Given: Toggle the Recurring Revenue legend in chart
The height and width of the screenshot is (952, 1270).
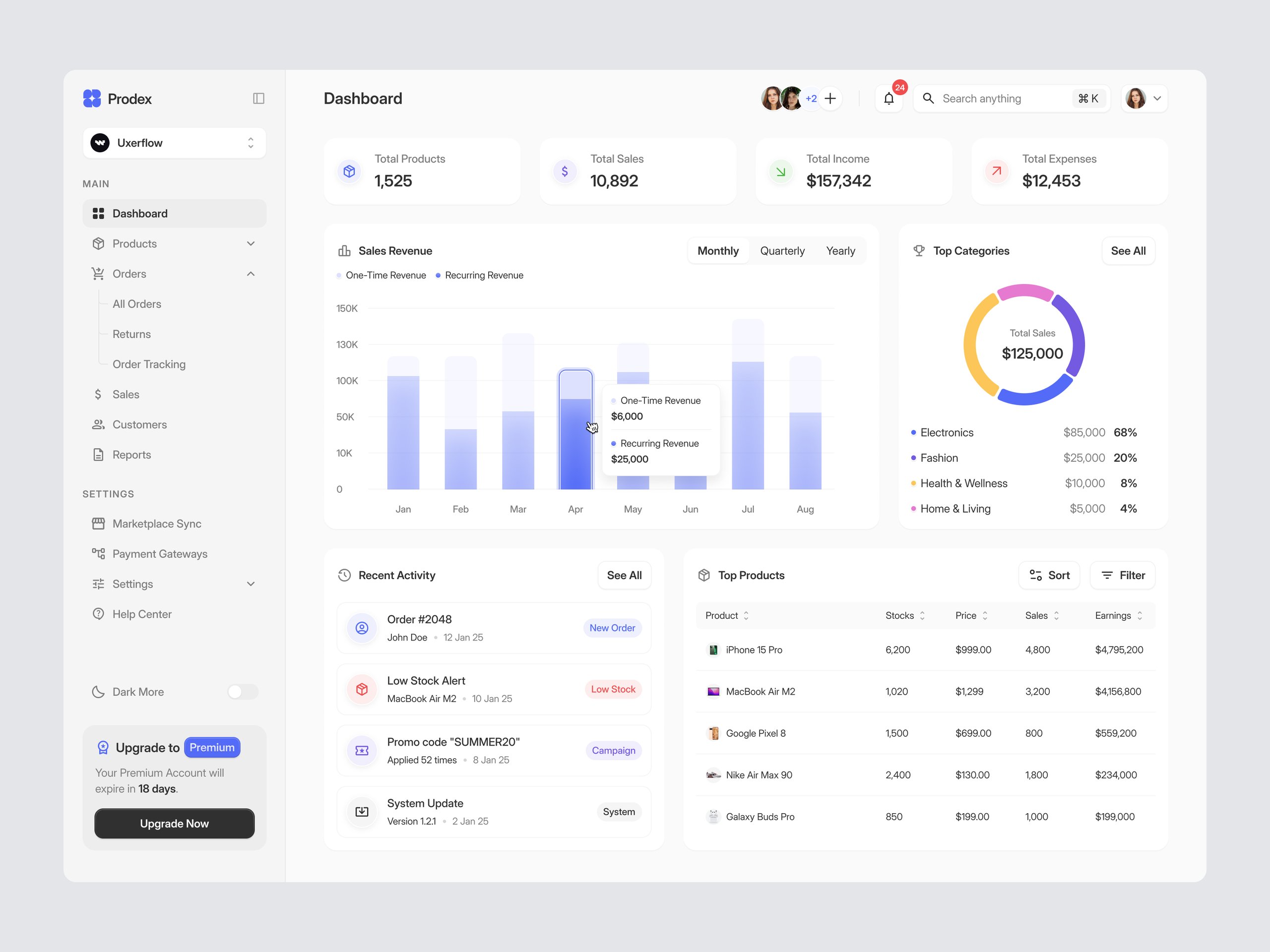Looking at the screenshot, I should 479,275.
